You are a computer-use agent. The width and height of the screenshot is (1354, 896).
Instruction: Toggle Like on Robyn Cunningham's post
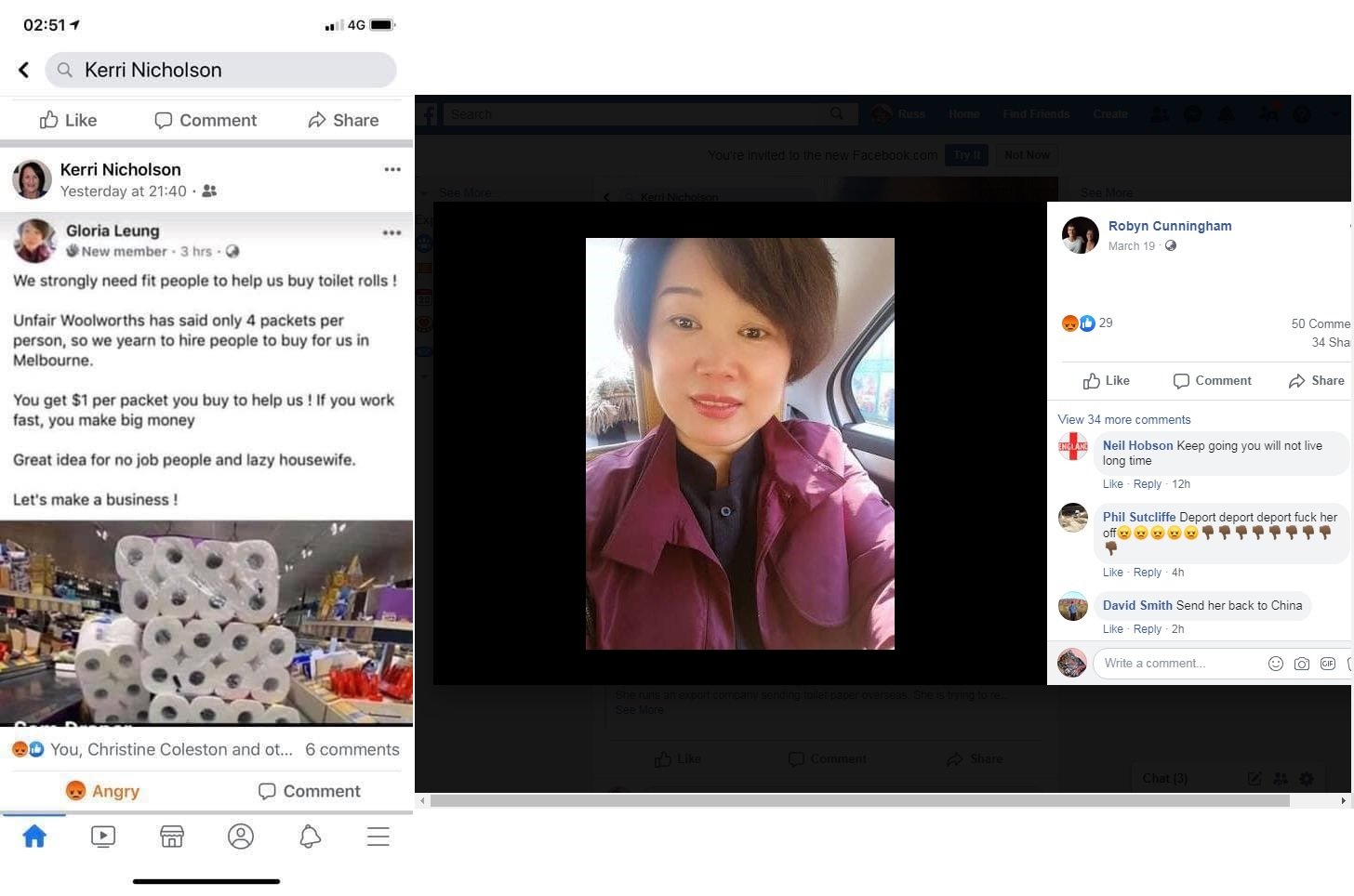point(1107,381)
